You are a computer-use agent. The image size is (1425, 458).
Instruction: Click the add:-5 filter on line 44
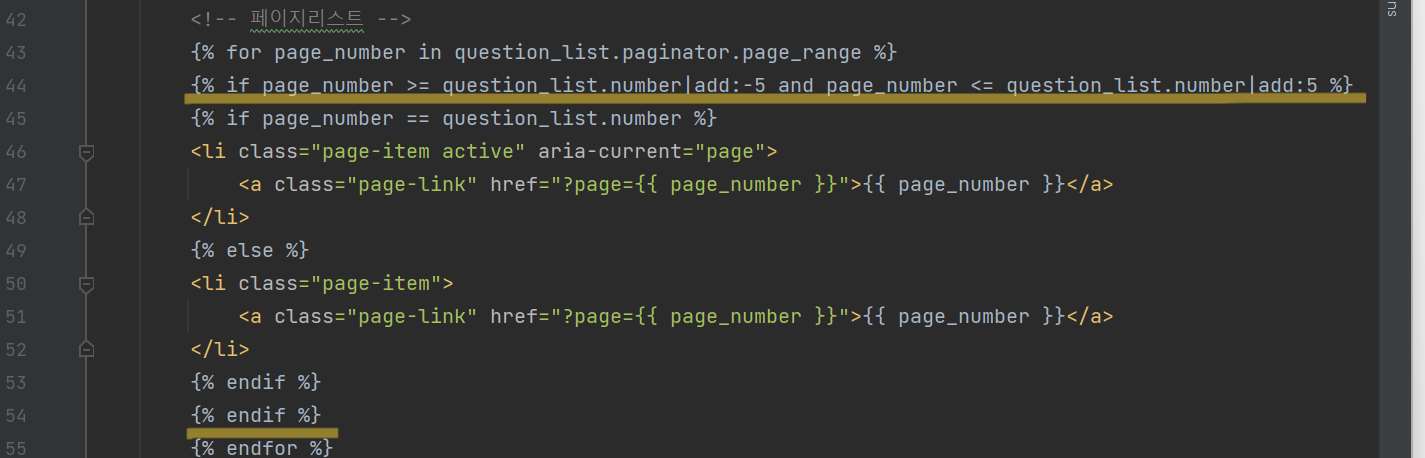[x=730, y=85]
